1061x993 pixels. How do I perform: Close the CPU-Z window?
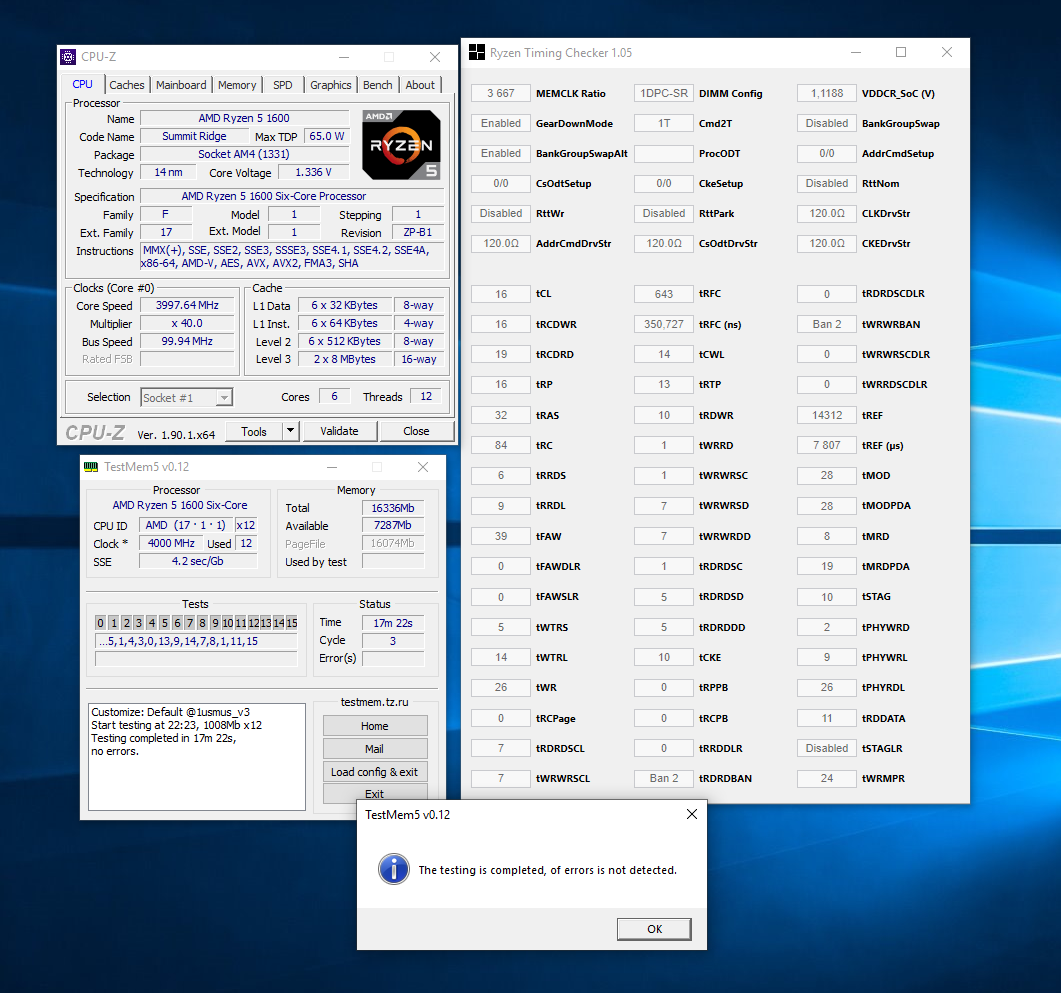click(x=435, y=57)
